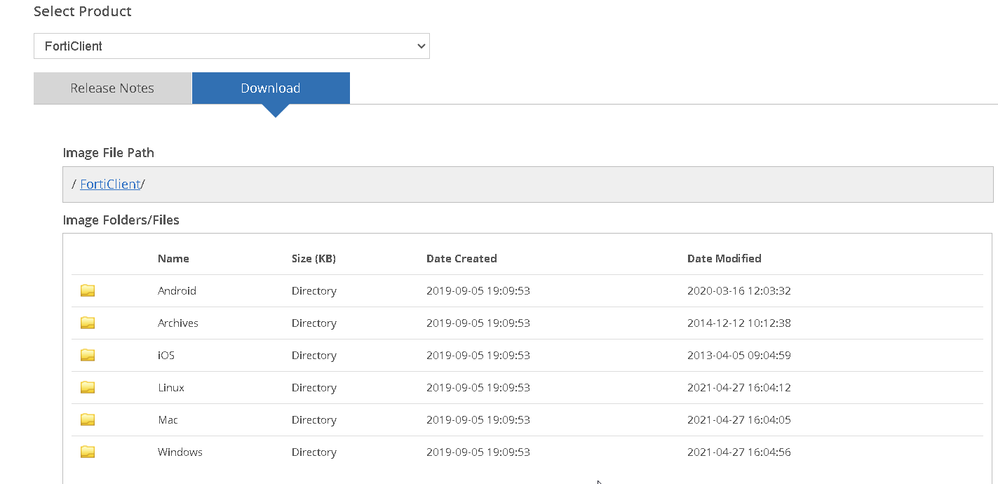Click the iOS folder icon
Image resolution: width=998 pixels, height=484 pixels.
coord(88,355)
